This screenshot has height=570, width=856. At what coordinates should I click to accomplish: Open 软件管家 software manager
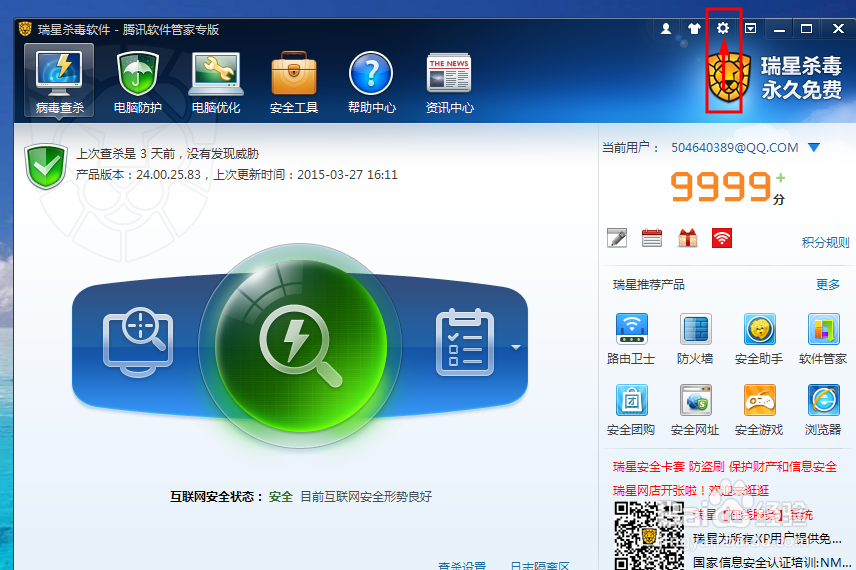click(x=823, y=339)
